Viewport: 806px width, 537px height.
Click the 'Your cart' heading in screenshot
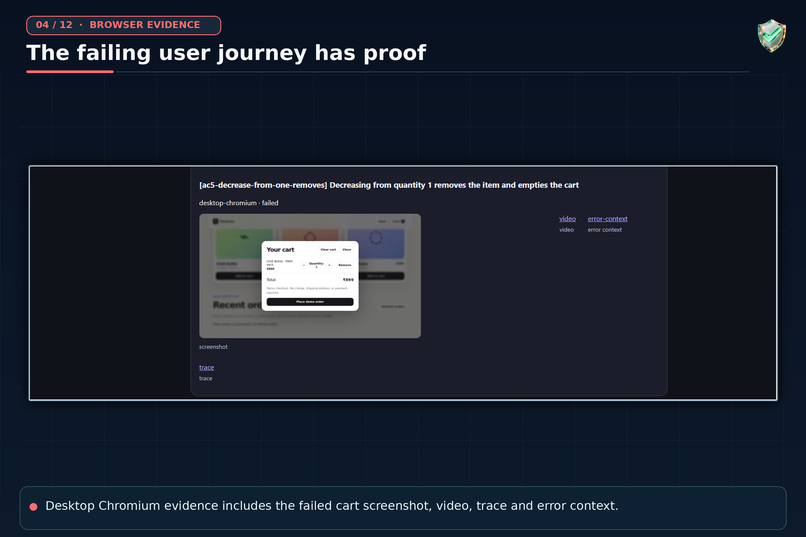click(280, 250)
